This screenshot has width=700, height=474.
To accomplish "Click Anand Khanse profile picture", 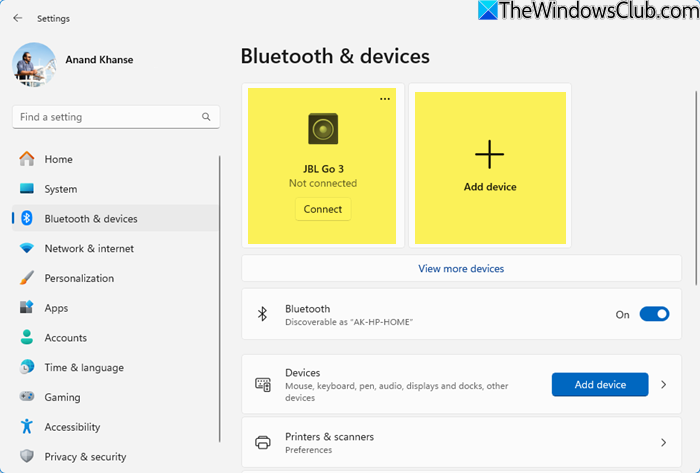I will 34,63.
